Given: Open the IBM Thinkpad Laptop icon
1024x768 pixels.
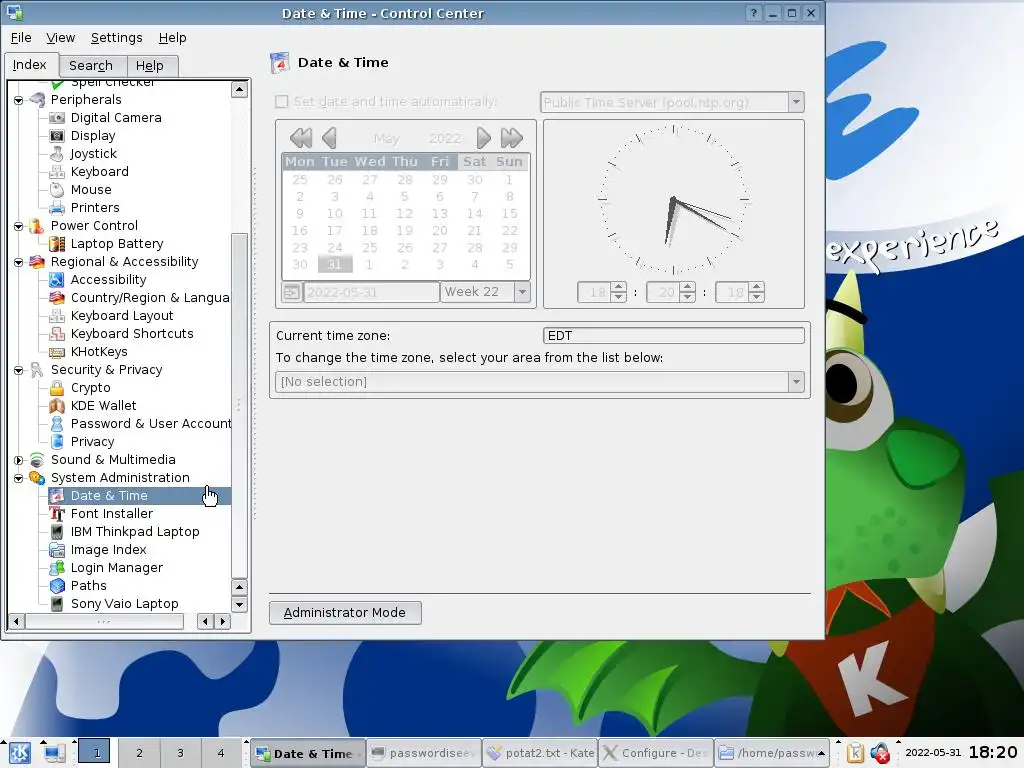Looking at the screenshot, I should (57, 532).
